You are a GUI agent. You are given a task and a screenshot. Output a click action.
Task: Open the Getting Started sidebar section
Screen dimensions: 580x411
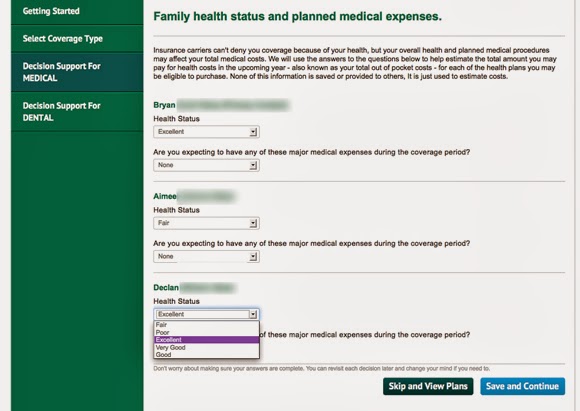[x=77, y=11]
